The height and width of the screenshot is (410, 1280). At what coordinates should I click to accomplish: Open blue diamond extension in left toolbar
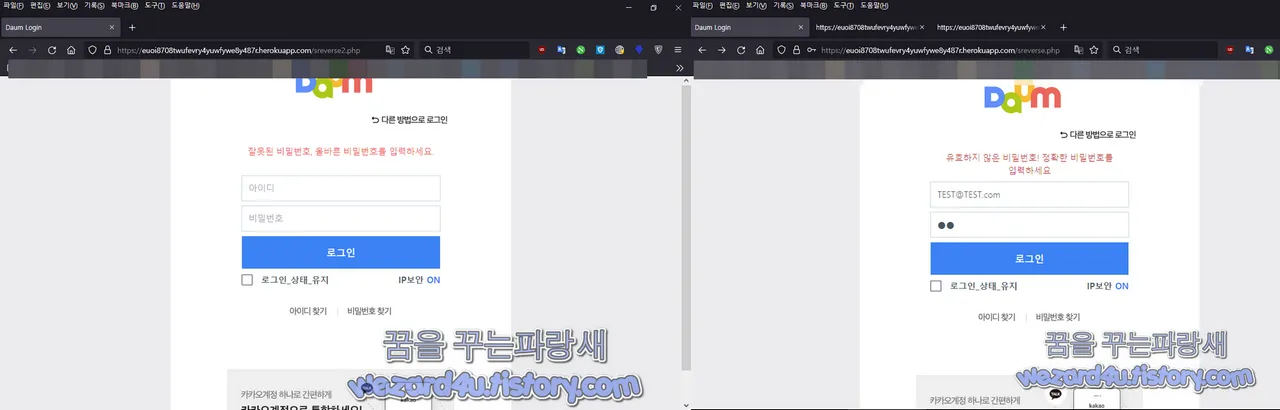point(638,49)
